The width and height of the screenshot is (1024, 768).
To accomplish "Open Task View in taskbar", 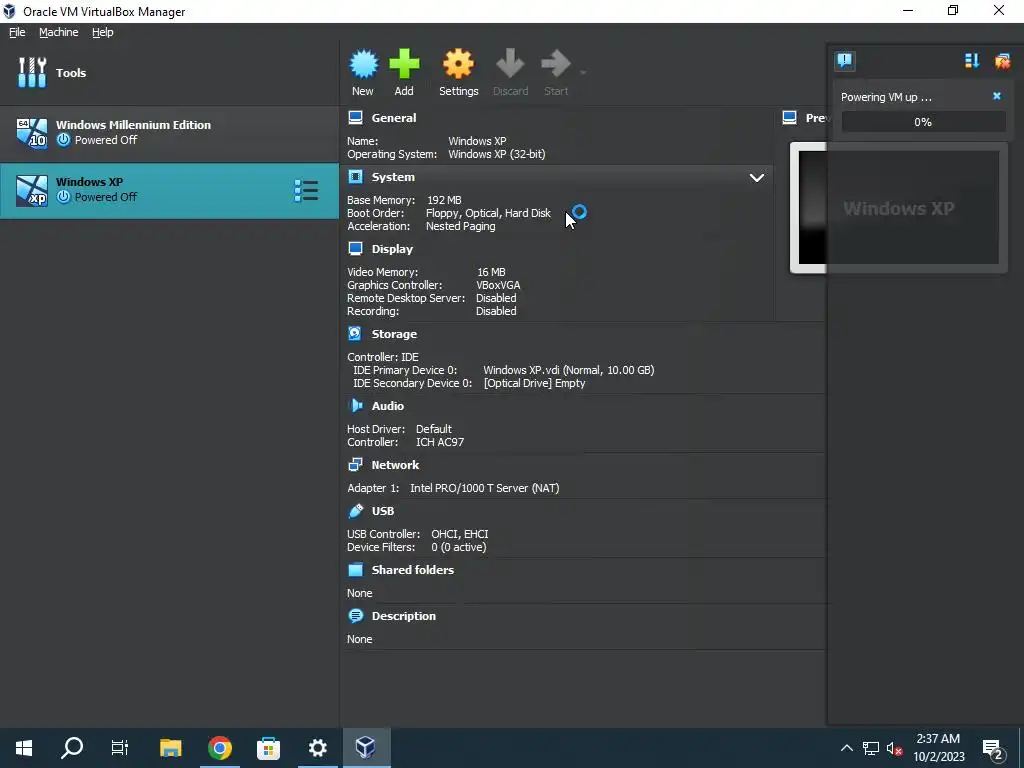I will tap(120, 748).
